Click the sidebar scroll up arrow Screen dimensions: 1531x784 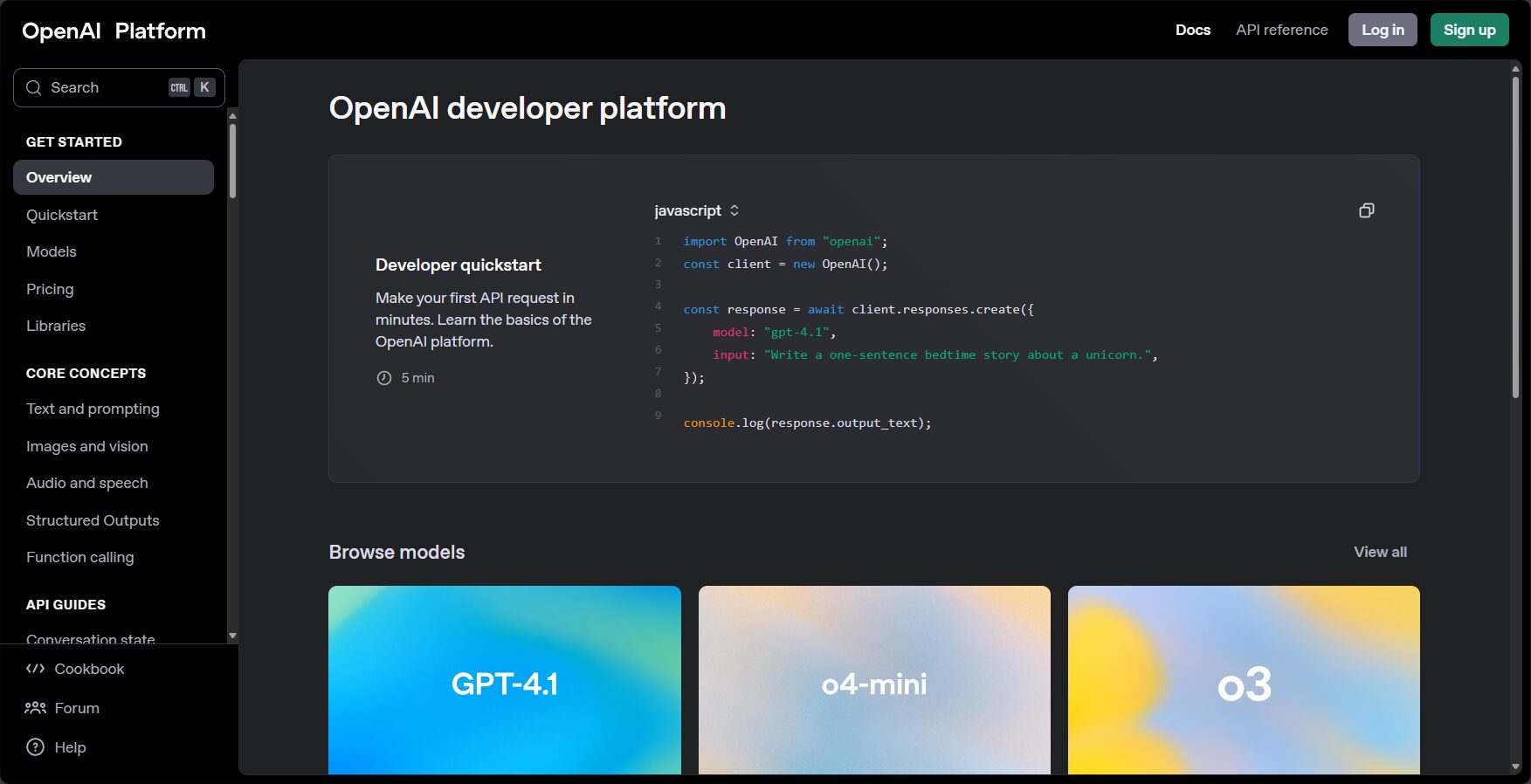click(232, 115)
